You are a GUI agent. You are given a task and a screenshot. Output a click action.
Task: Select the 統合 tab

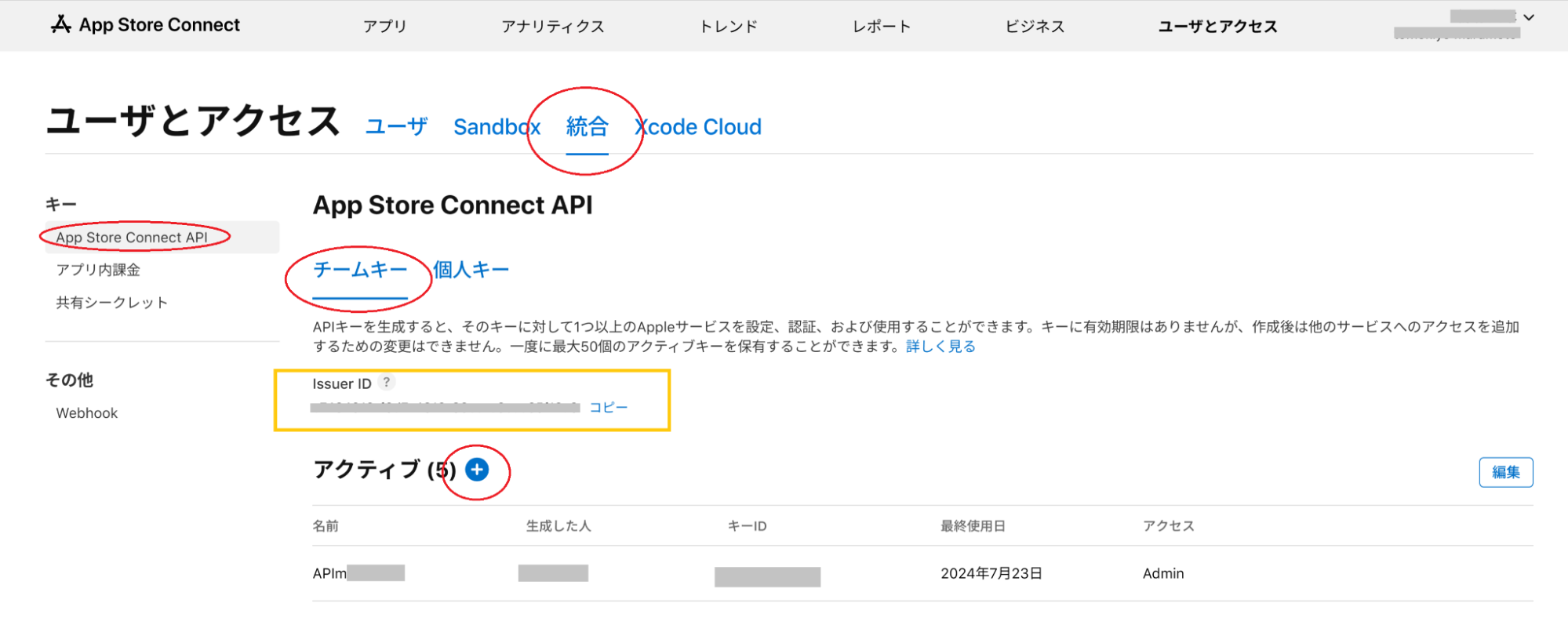(x=587, y=126)
